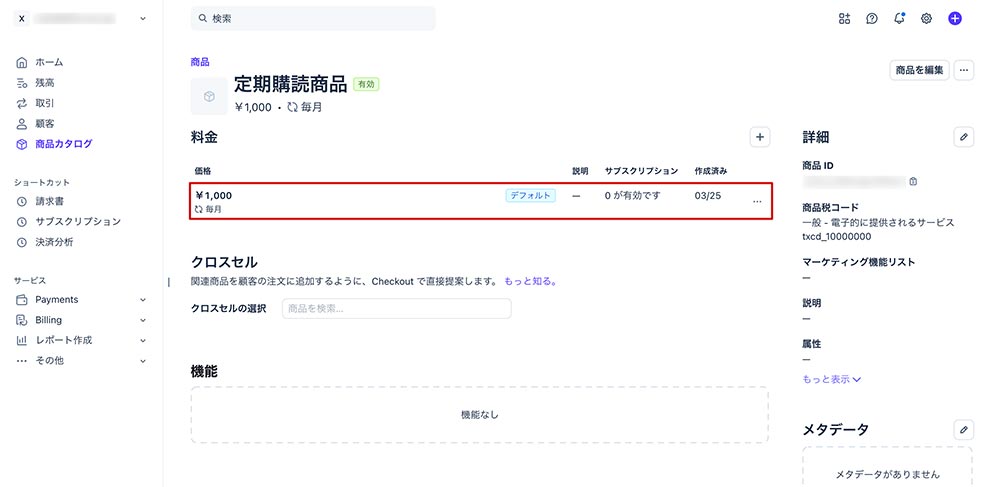Open the notifications bell
Viewport: 1000px width, 487px height.
[899, 18]
